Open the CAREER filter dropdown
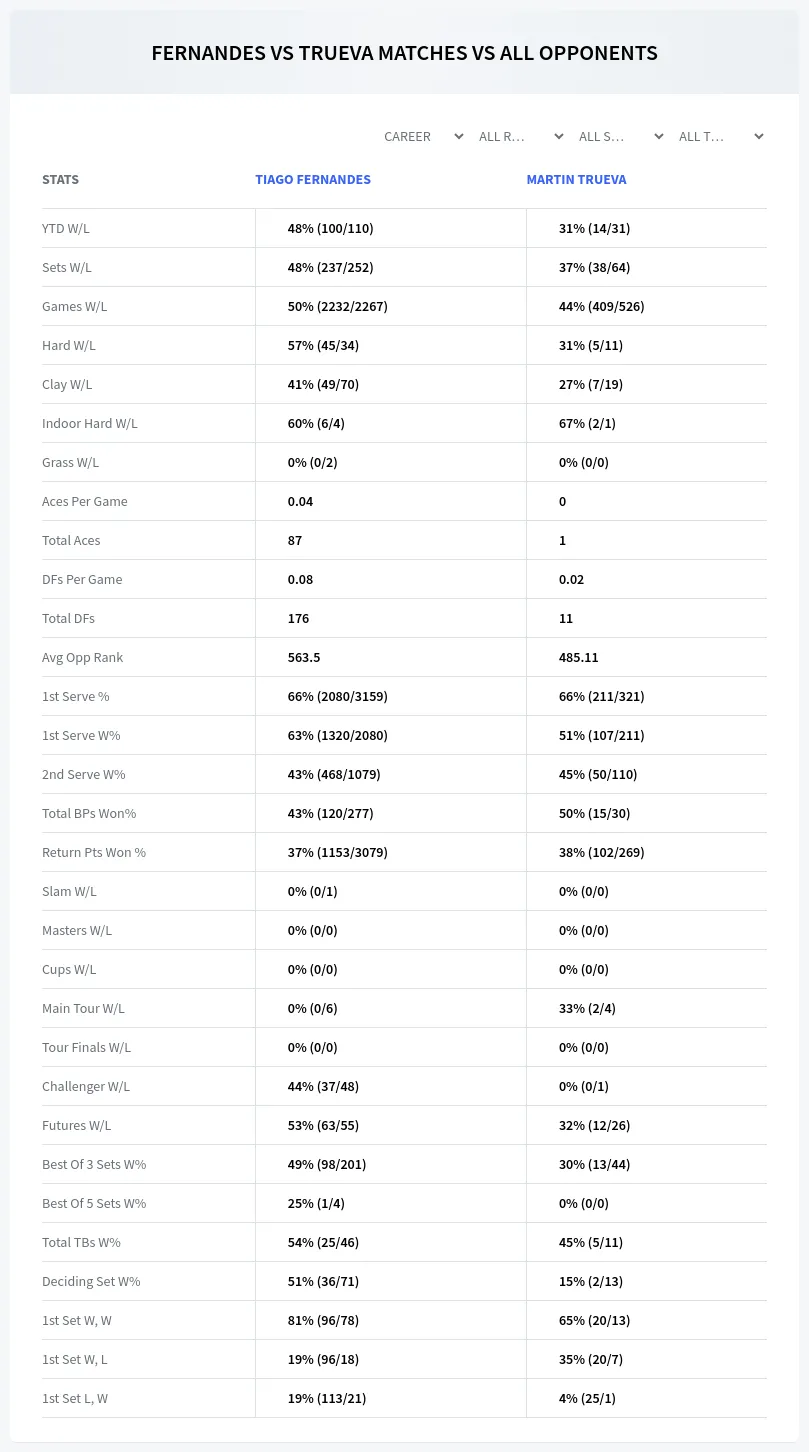Viewport: 809px width, 1452px height. click(x=424, y=136)
